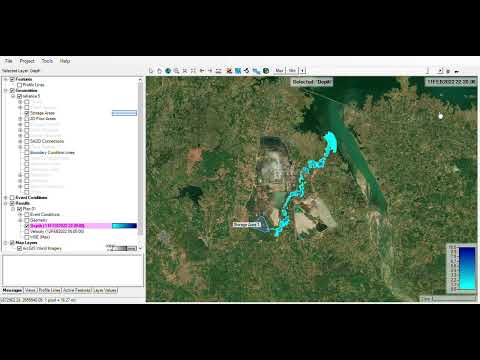
Task: Click the Min button in toolbar
Action: tap(292, 71)
